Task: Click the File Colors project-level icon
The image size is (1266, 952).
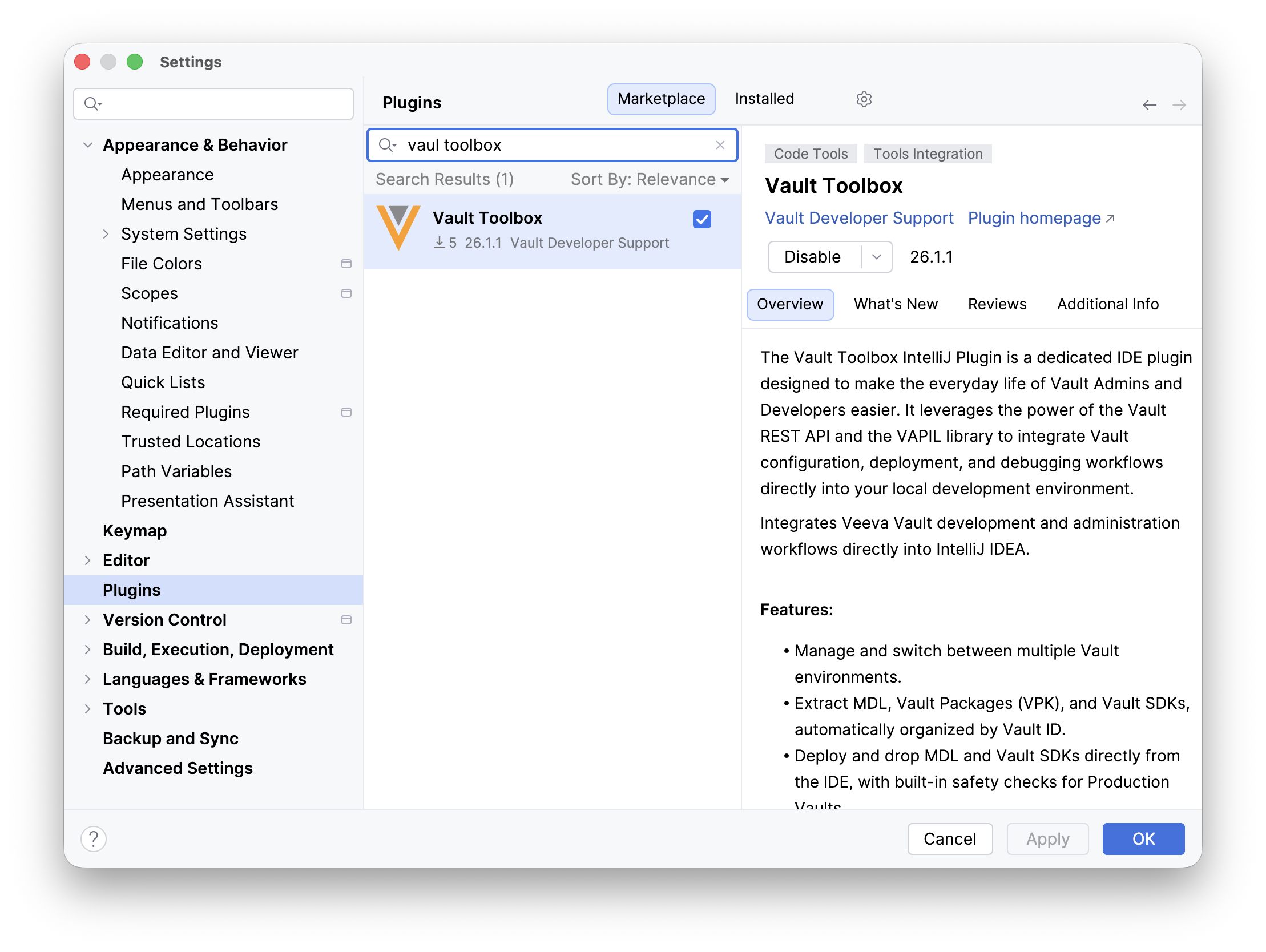Action: click(346, 264)
